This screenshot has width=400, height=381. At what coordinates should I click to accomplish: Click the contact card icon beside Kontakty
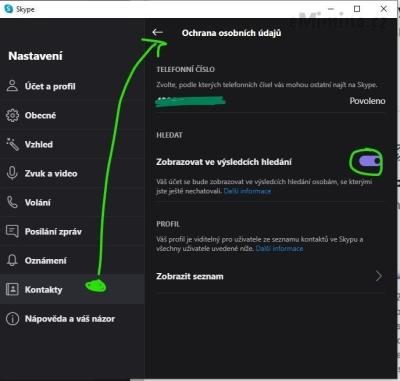[x=12, y=289]
